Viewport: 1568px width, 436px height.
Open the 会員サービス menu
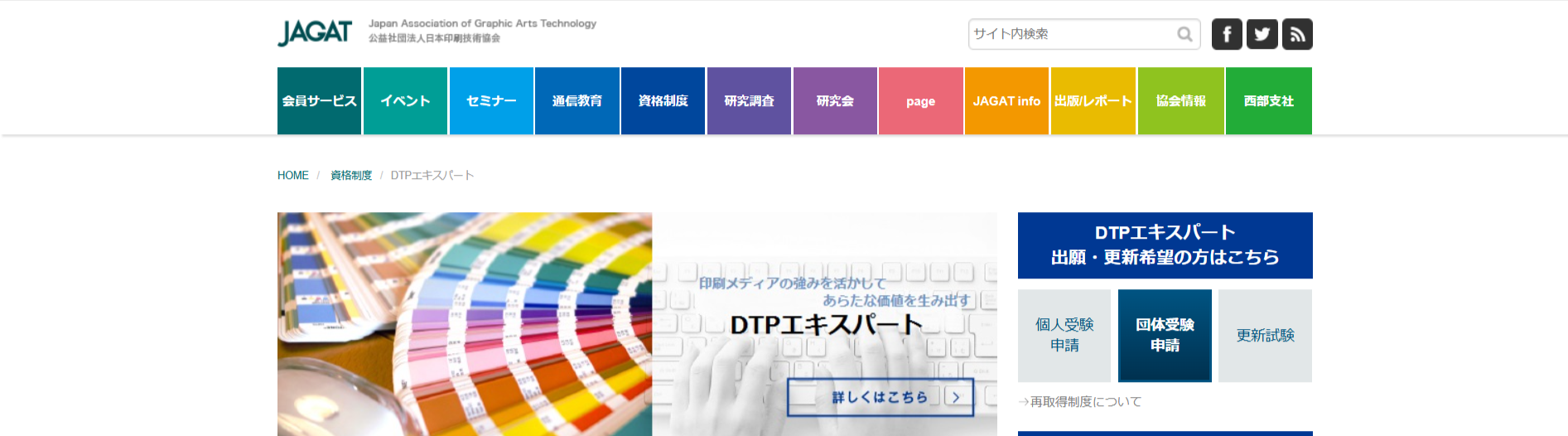pos(320,101)
